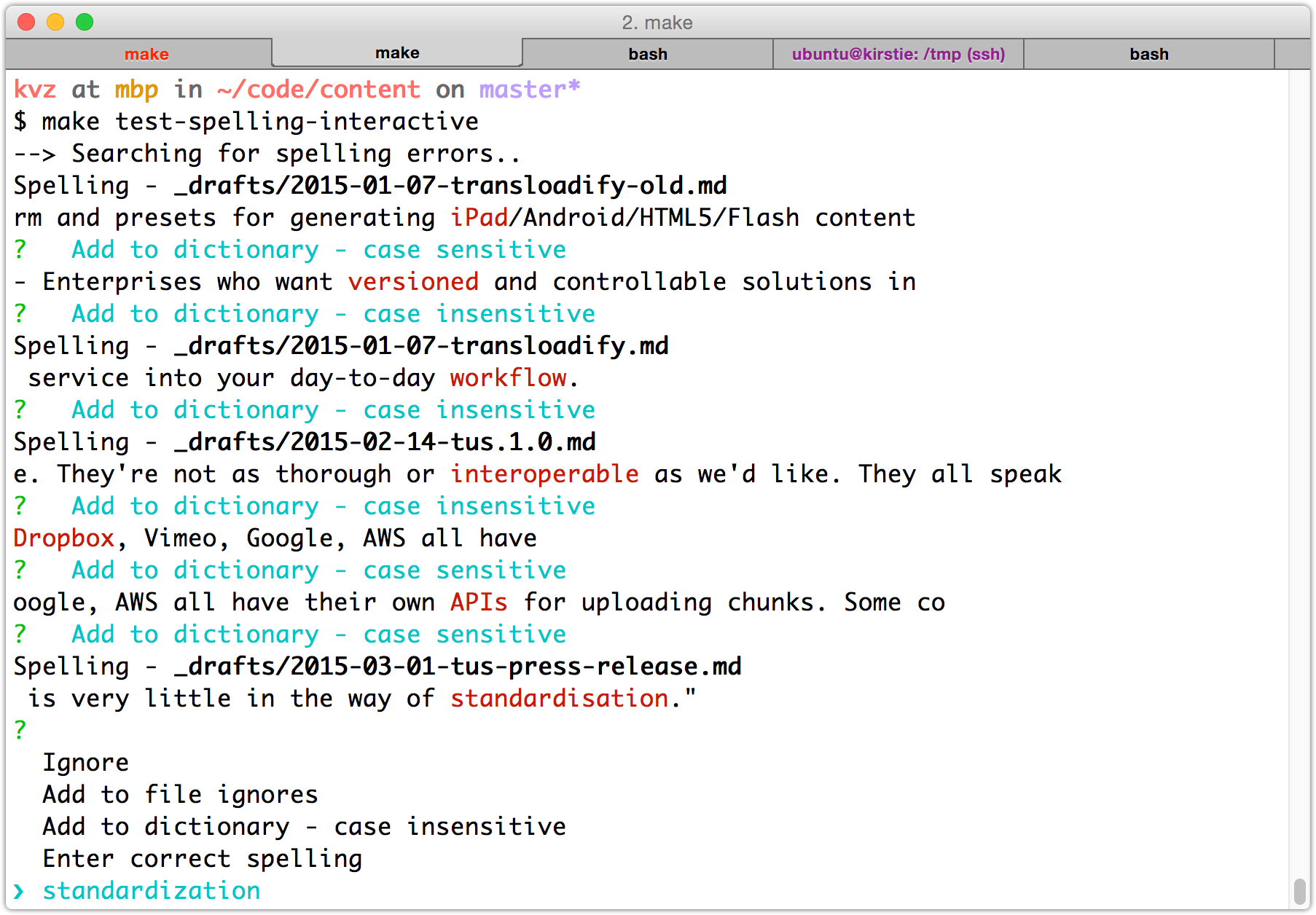
Task: Switch to the red-titled make tab
Action: point(146,54)
